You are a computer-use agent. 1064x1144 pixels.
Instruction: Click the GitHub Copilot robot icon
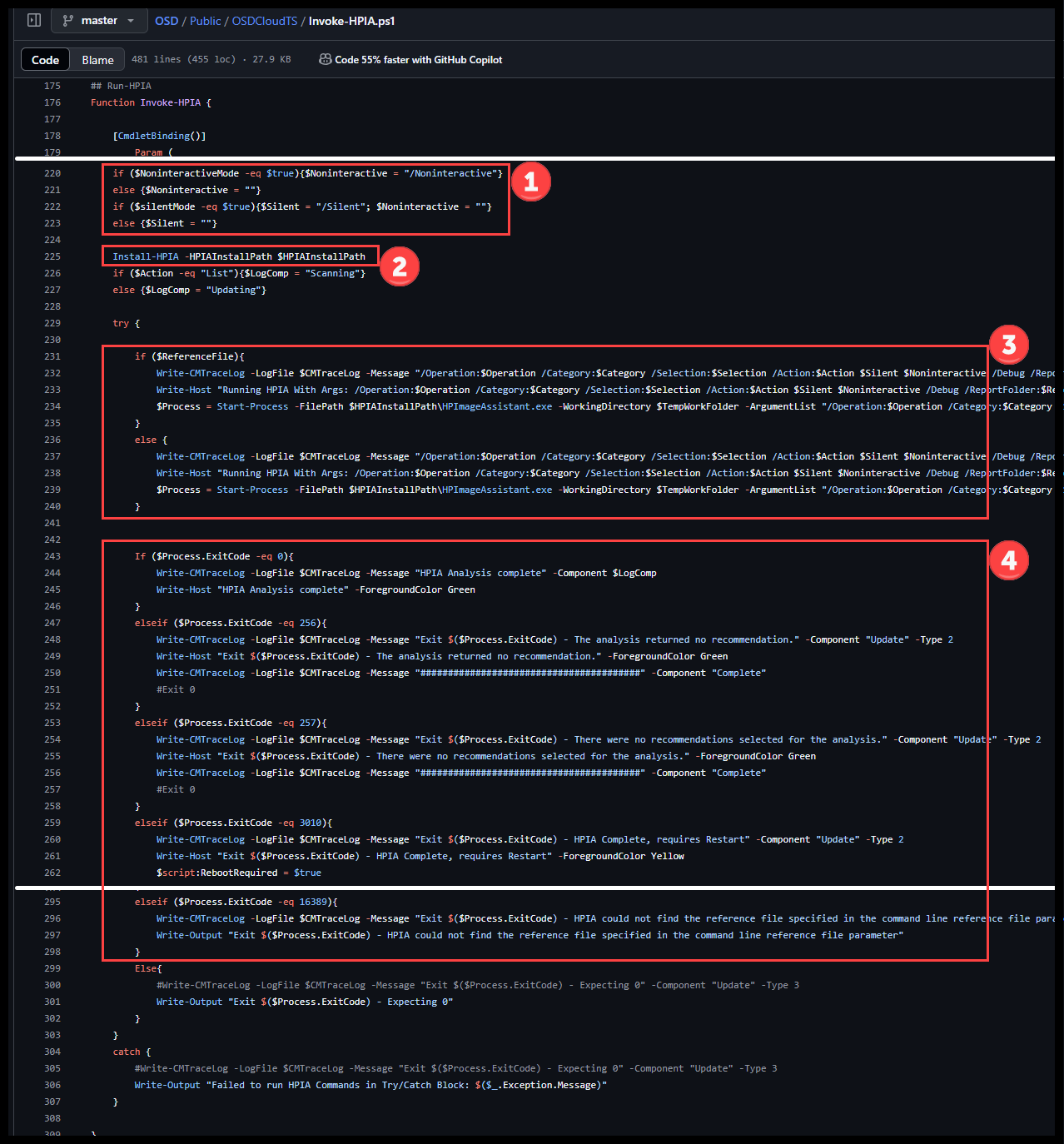tap(325, 59)
